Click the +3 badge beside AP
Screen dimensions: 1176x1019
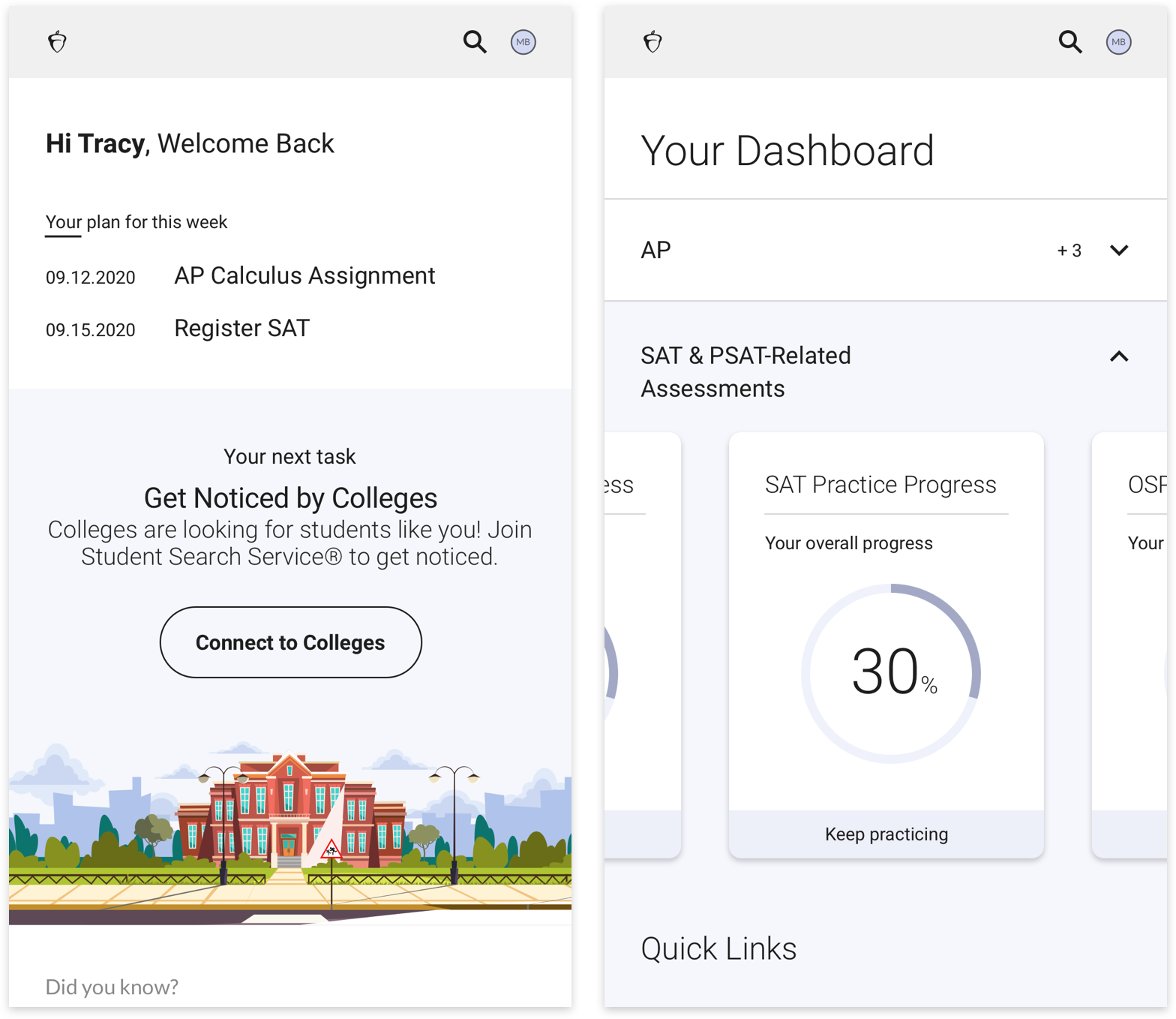click(x=1069, y=251)
